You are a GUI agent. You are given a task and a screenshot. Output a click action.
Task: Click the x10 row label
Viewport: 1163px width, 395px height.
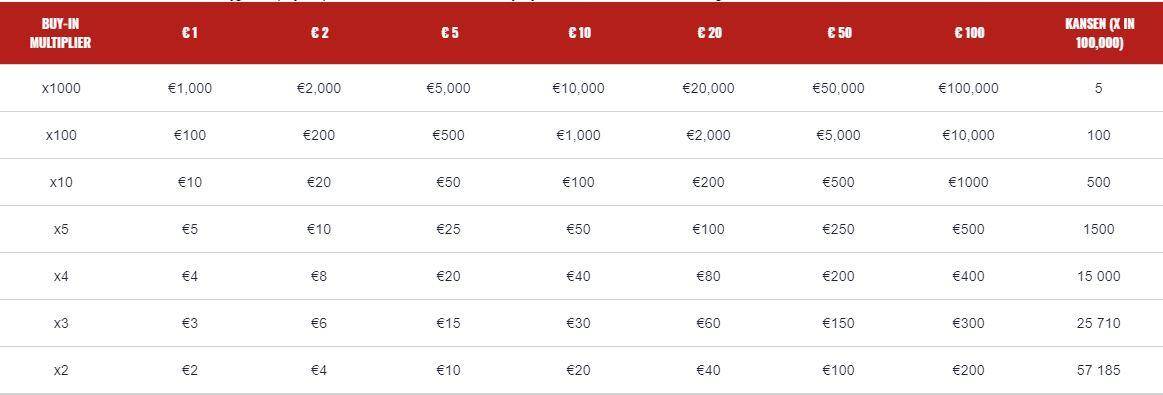tap(61, 182)
